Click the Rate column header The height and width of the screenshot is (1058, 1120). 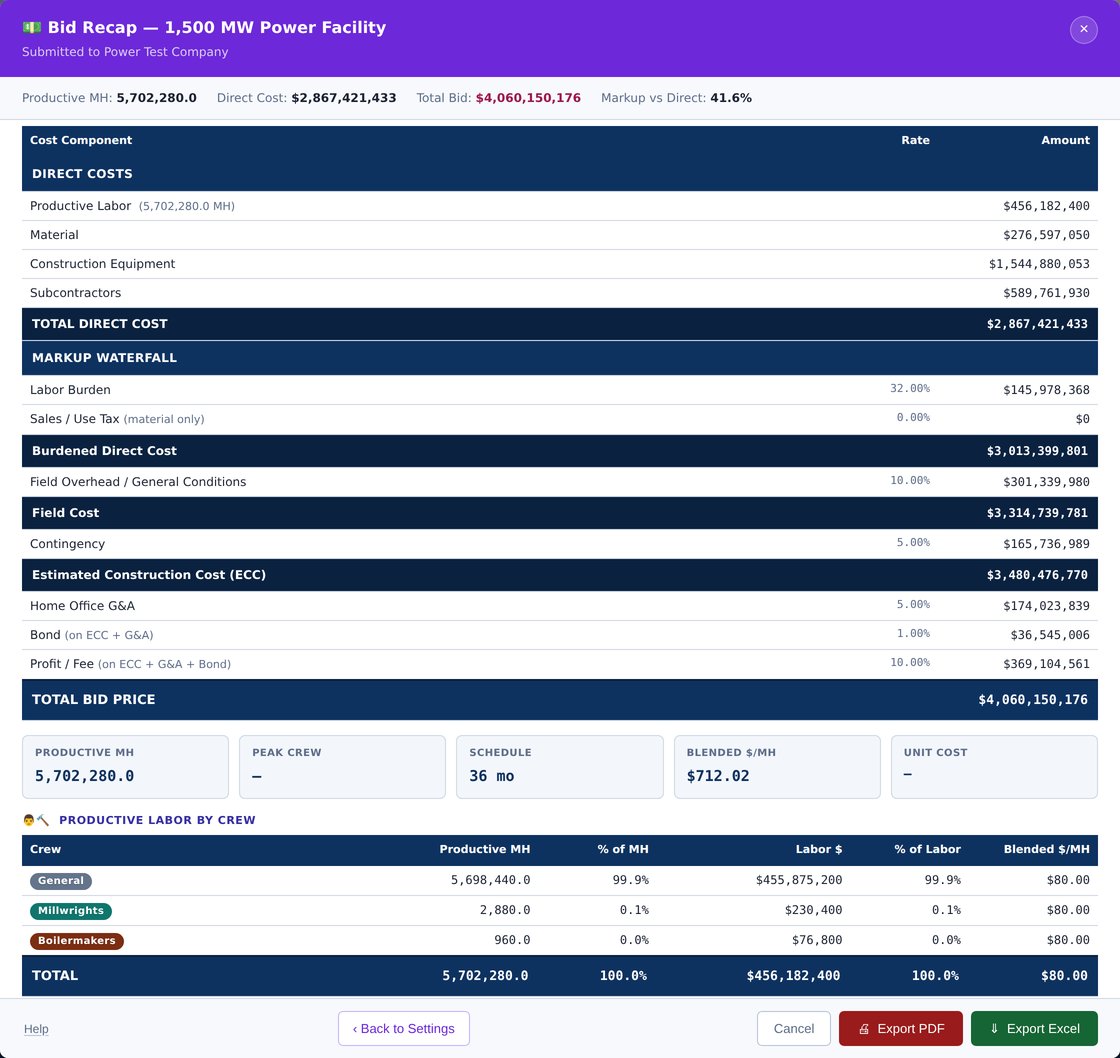click(x=915, y=140)
